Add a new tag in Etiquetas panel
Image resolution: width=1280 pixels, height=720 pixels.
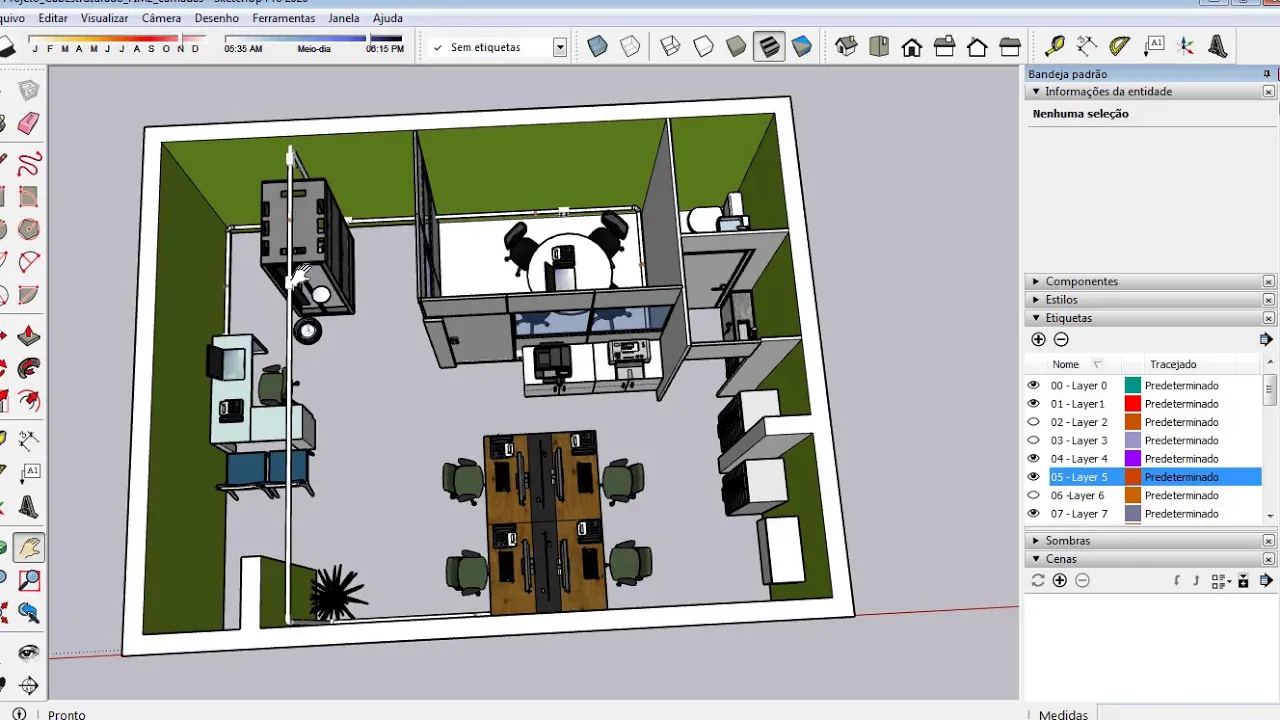coord(1038,340)
